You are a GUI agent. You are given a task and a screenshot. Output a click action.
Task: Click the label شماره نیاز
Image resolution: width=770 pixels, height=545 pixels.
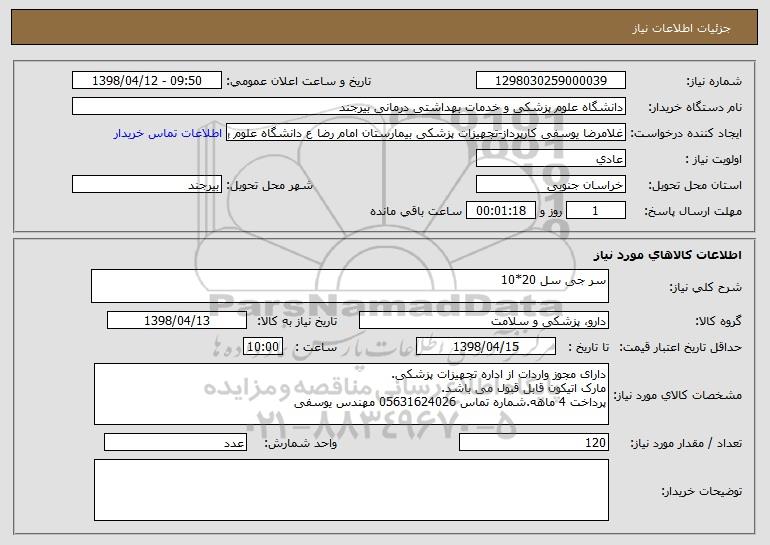click(x=714, y=82)
